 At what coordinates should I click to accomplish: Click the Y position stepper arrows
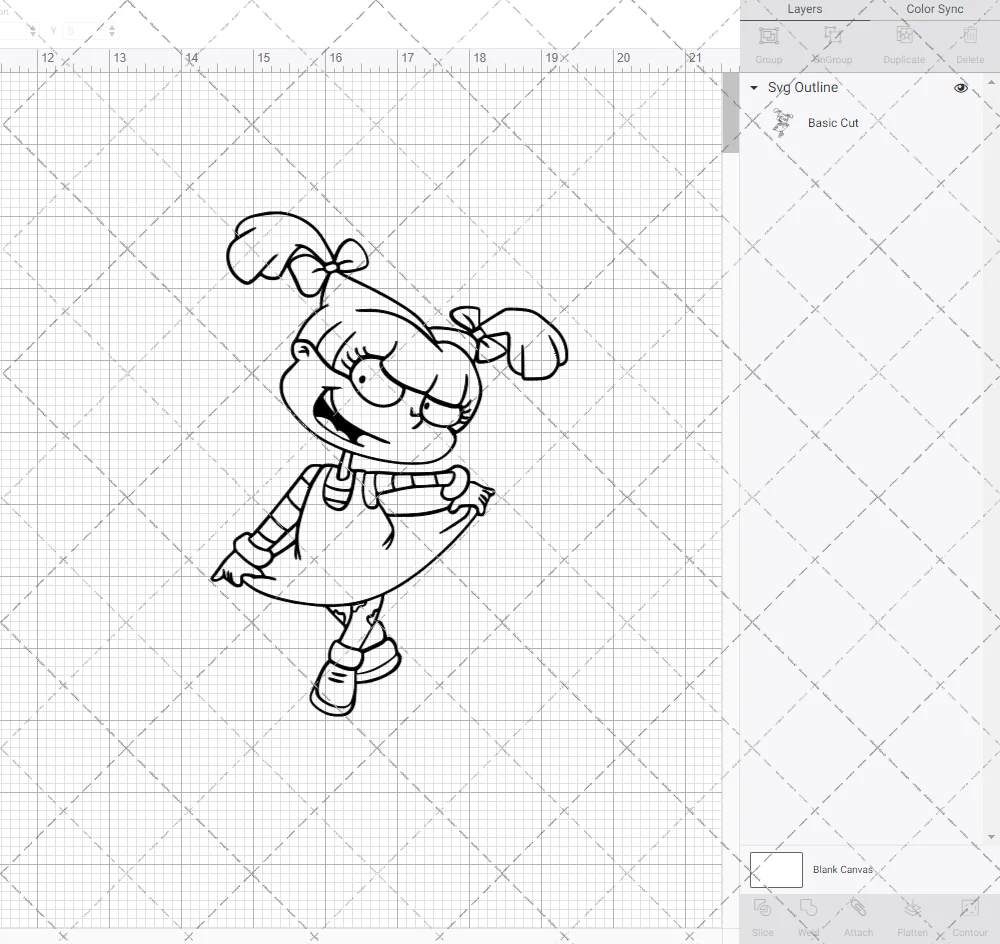pyautogui.click(x=112, y=31)
